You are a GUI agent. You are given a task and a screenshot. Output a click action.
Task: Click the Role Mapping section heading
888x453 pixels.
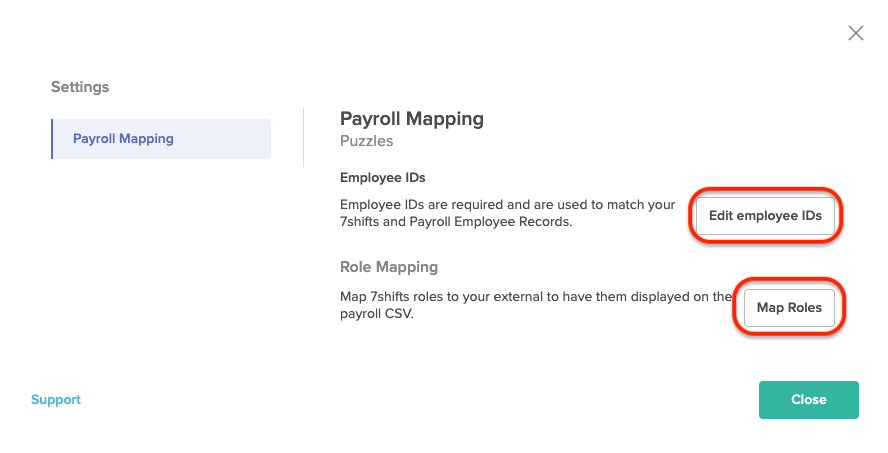(388, 267)
